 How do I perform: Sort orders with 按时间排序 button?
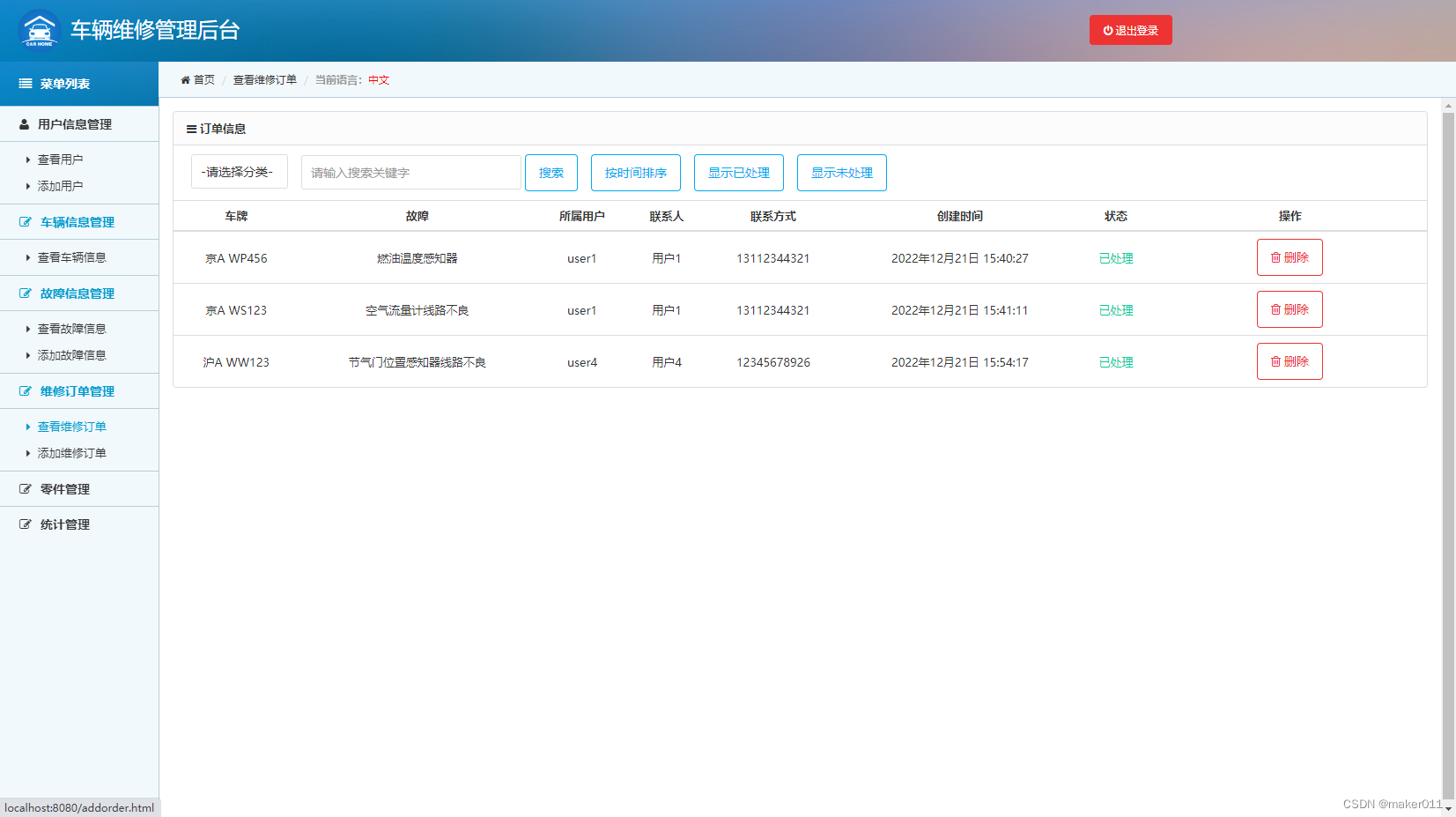pyautogui.click(x=636, y=173)
